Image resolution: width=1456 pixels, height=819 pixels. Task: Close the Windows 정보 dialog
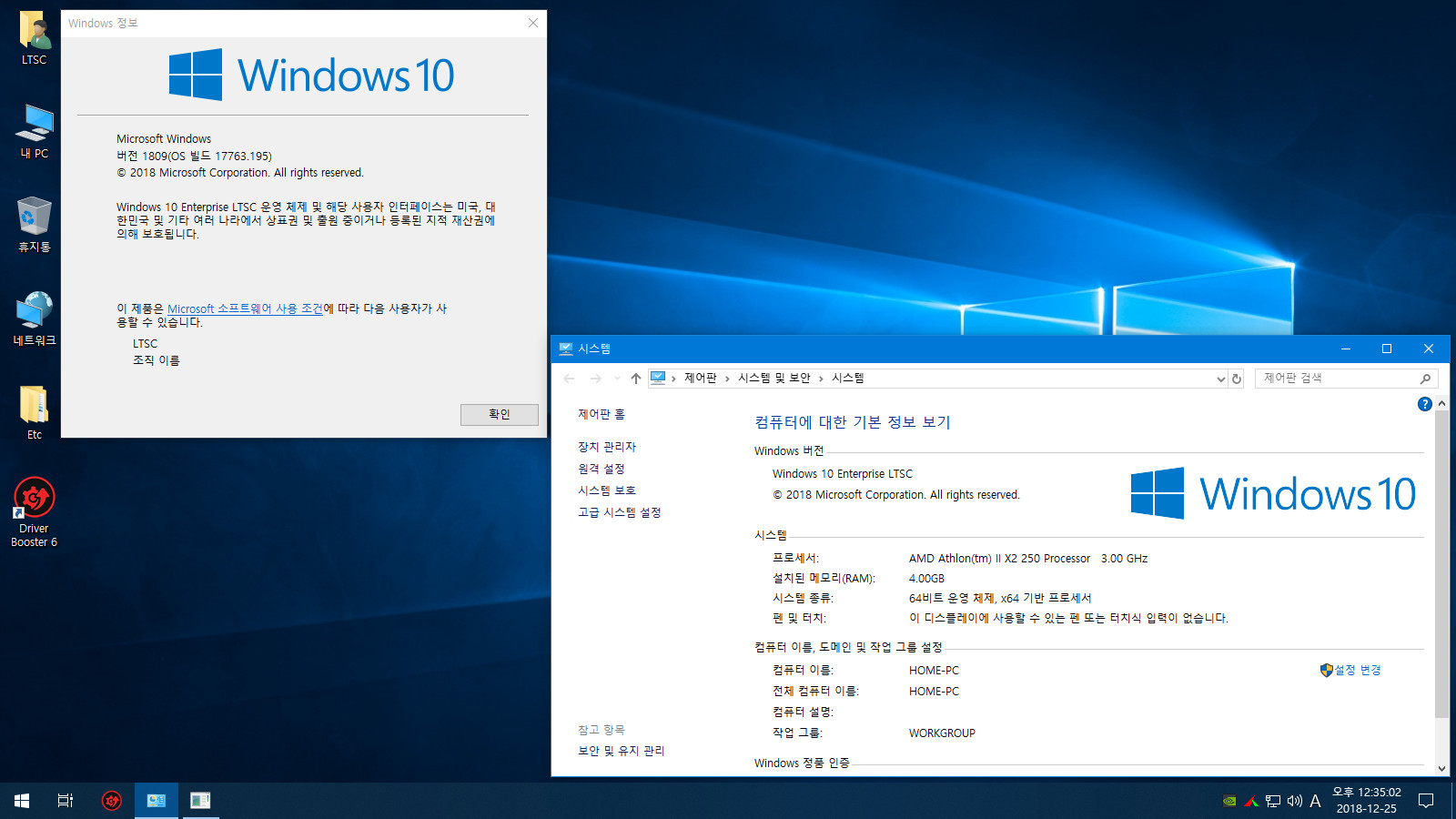533,23
